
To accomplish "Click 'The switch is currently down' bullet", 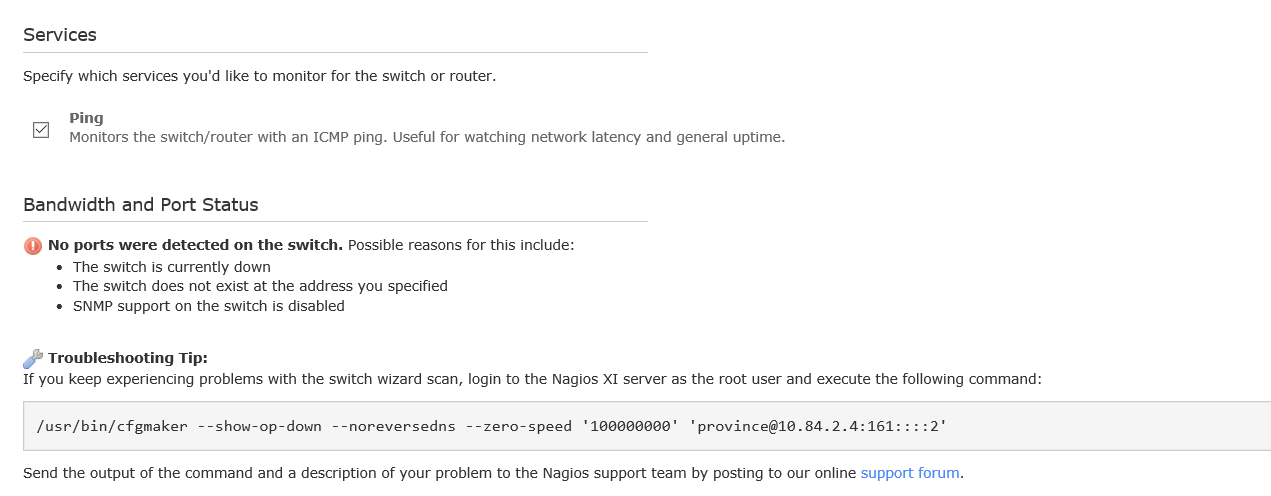I will click(x=171, y=267).
